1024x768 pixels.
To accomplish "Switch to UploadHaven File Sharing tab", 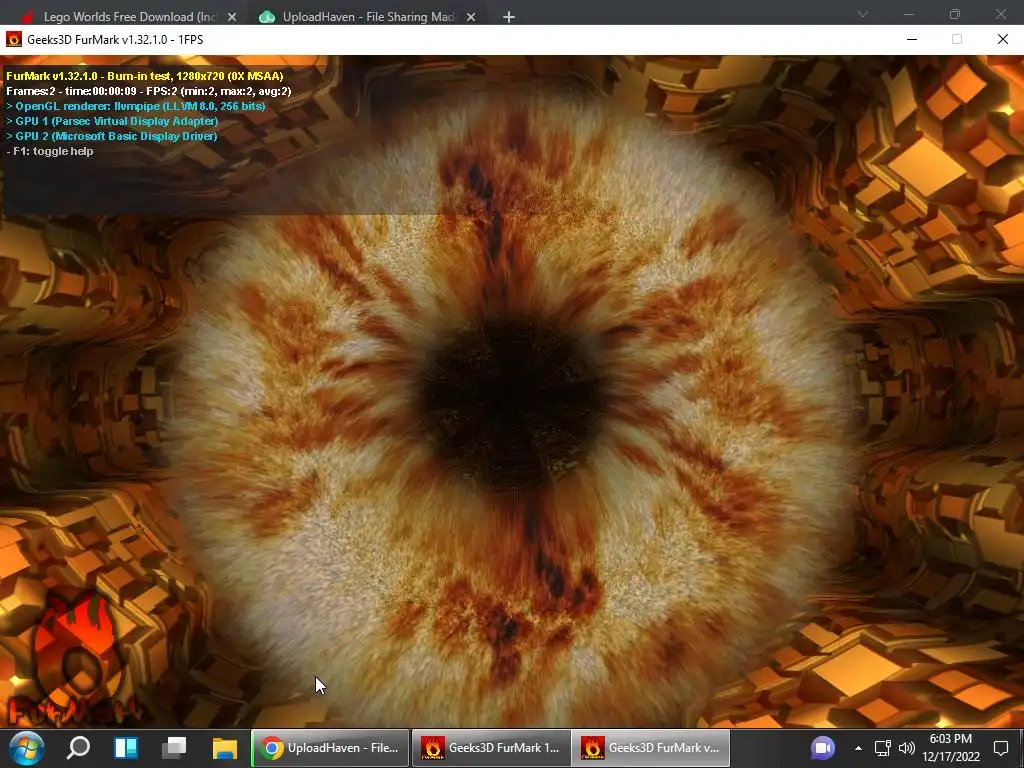I will (367, 16).
